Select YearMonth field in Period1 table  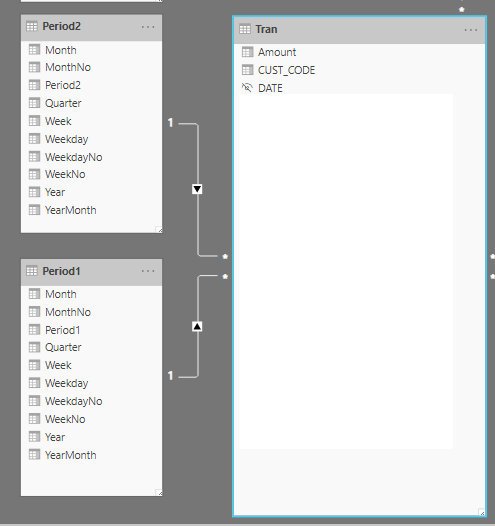pos(71,455)
